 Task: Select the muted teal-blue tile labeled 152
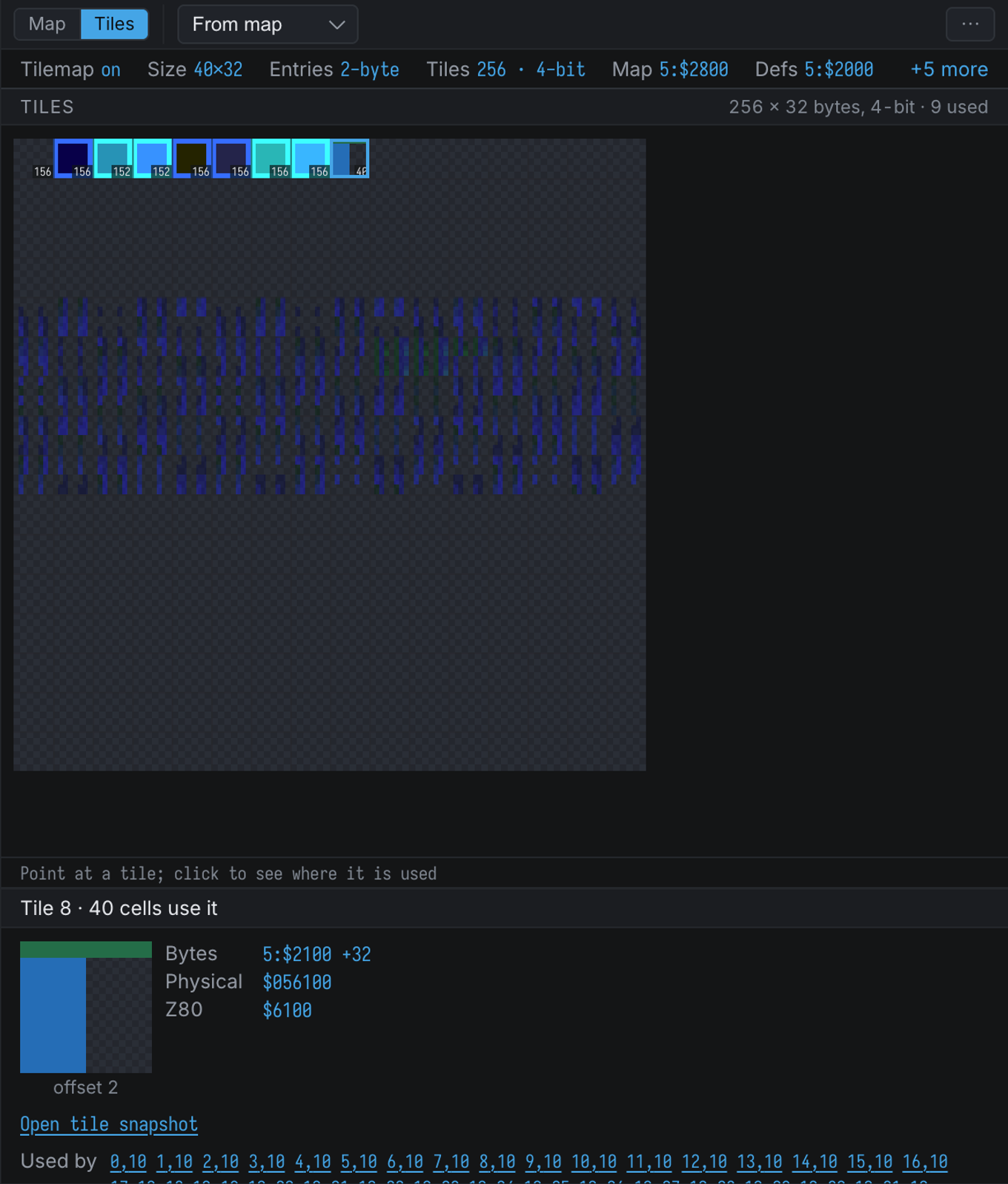(x=113, y=159)
